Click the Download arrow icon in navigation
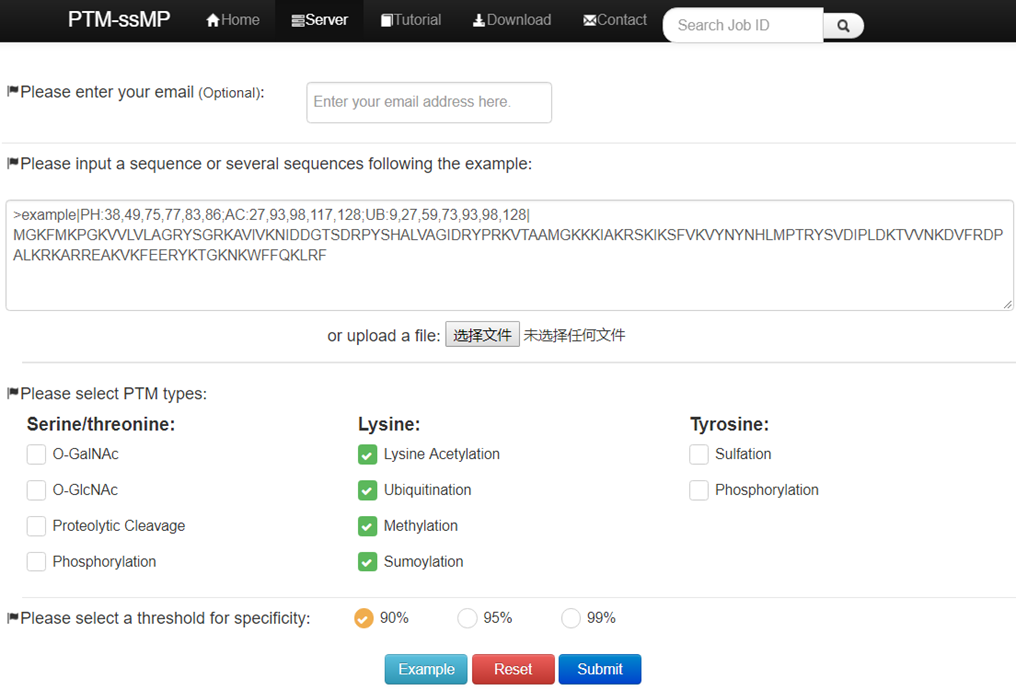Screen dimensions: 1016x690 (477, 19)
